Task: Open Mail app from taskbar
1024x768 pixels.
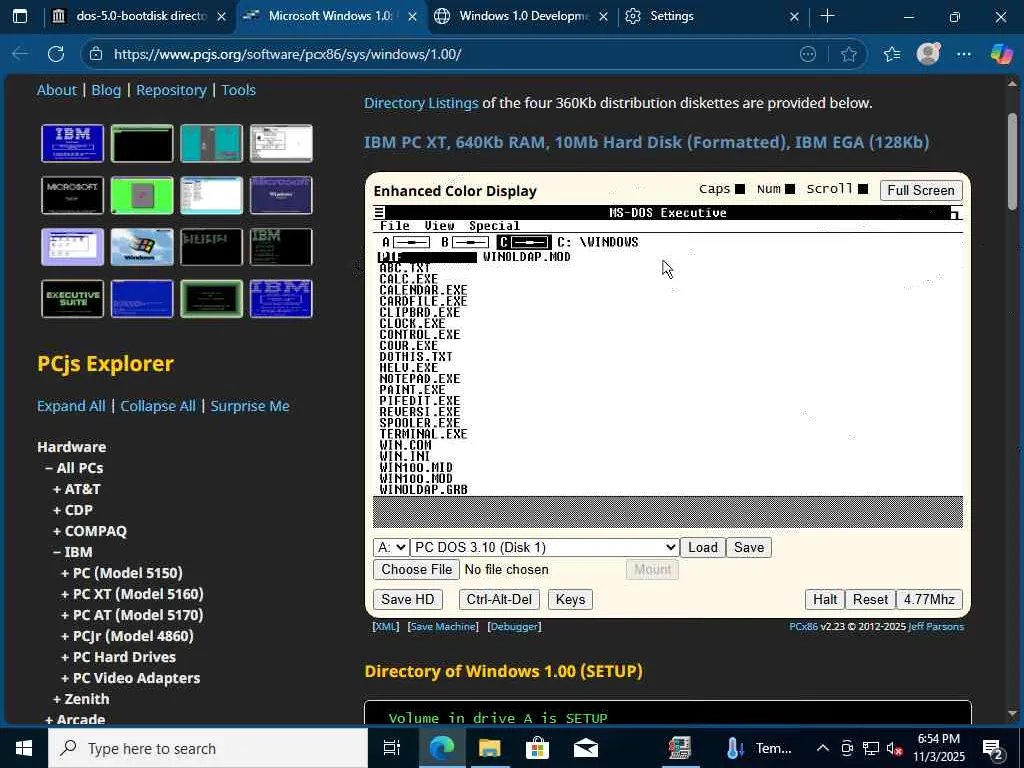Action: point(586,748)
